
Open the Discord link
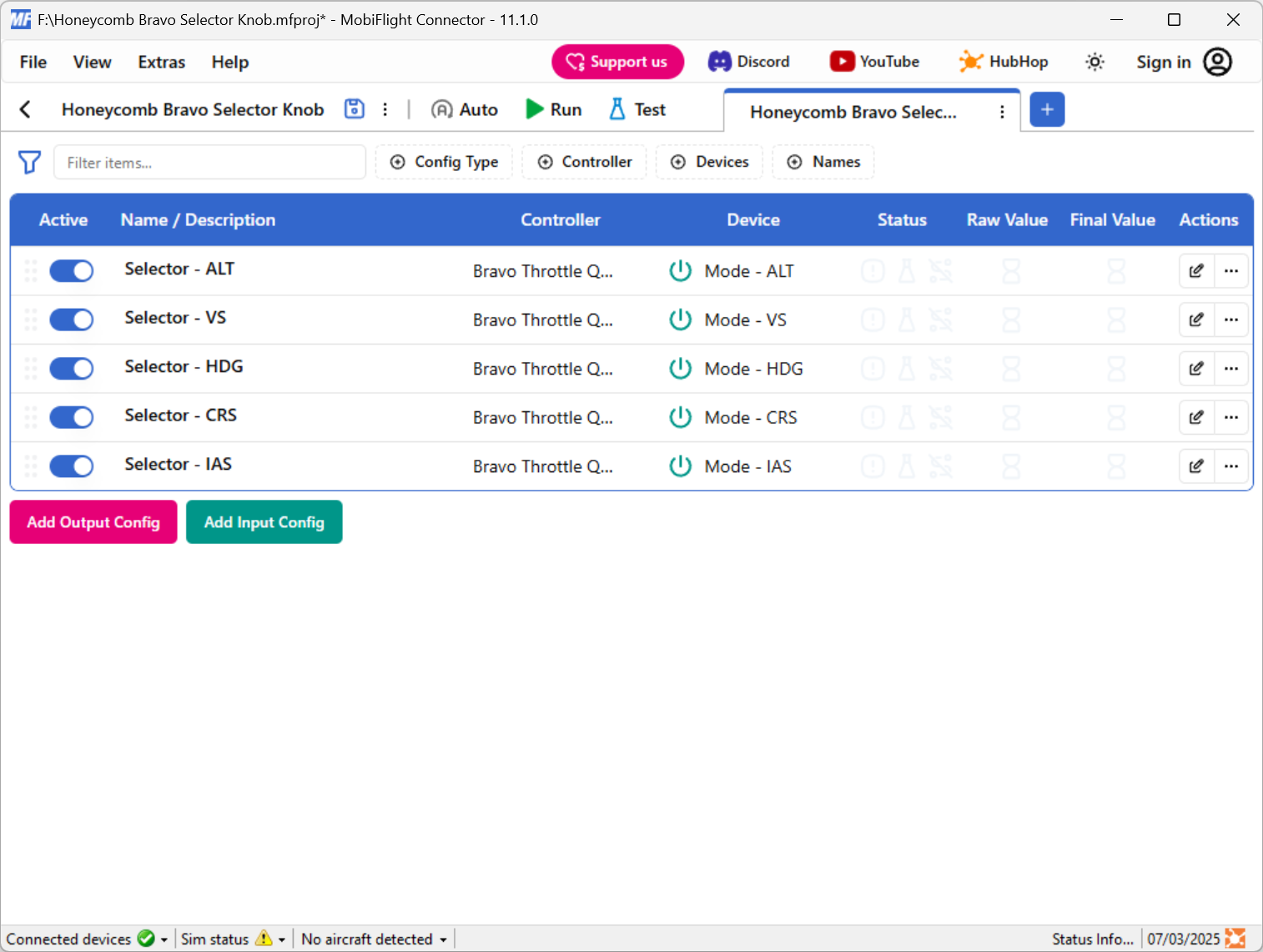click(749, 62)
